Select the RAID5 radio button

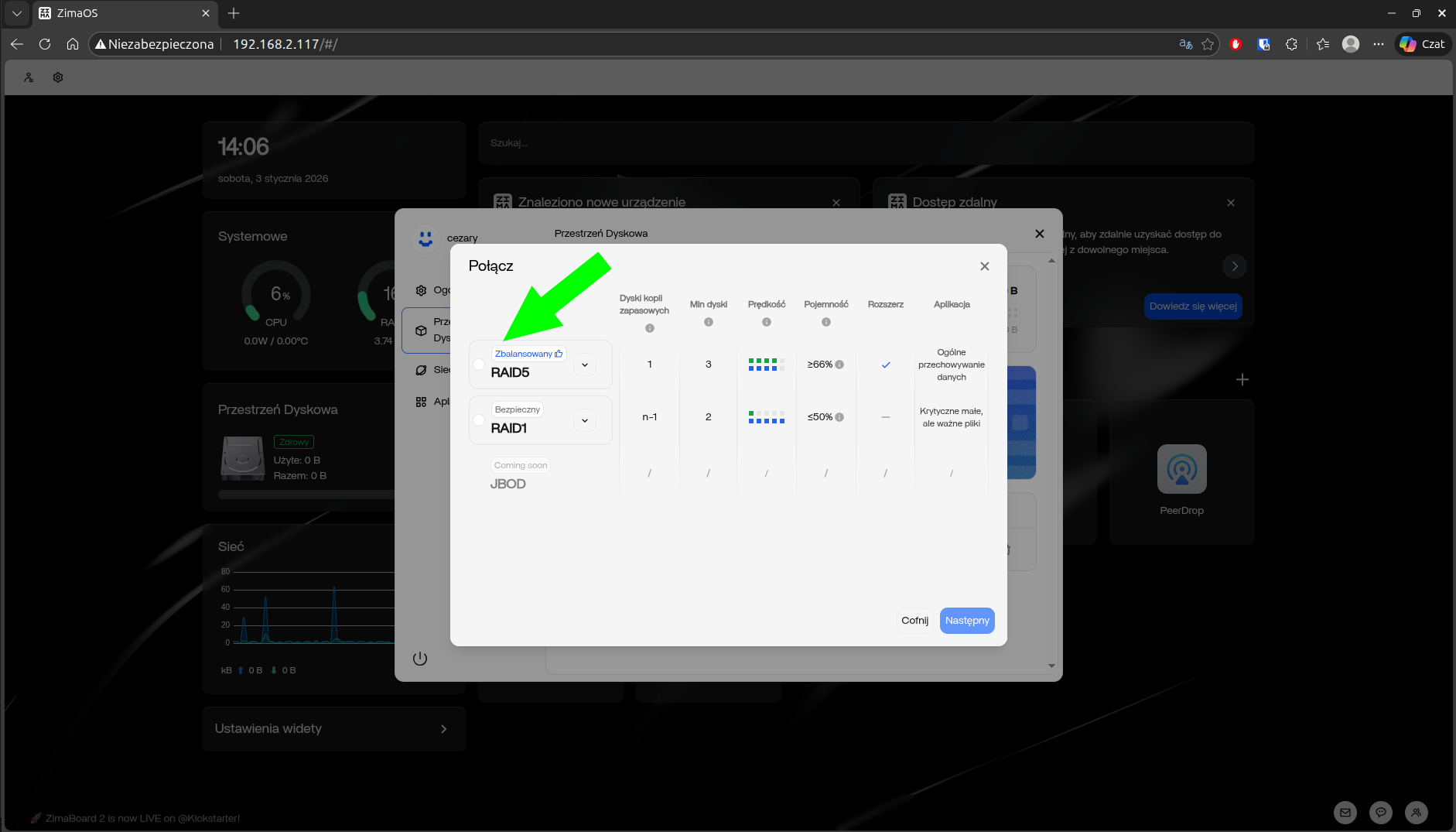point(479,365)
